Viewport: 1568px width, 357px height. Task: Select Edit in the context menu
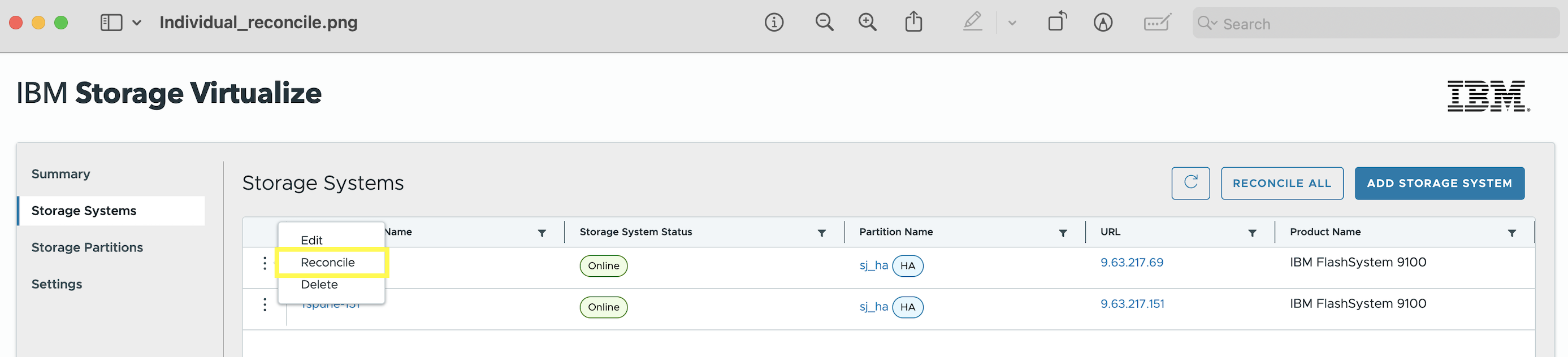click(x=311, y=240)
